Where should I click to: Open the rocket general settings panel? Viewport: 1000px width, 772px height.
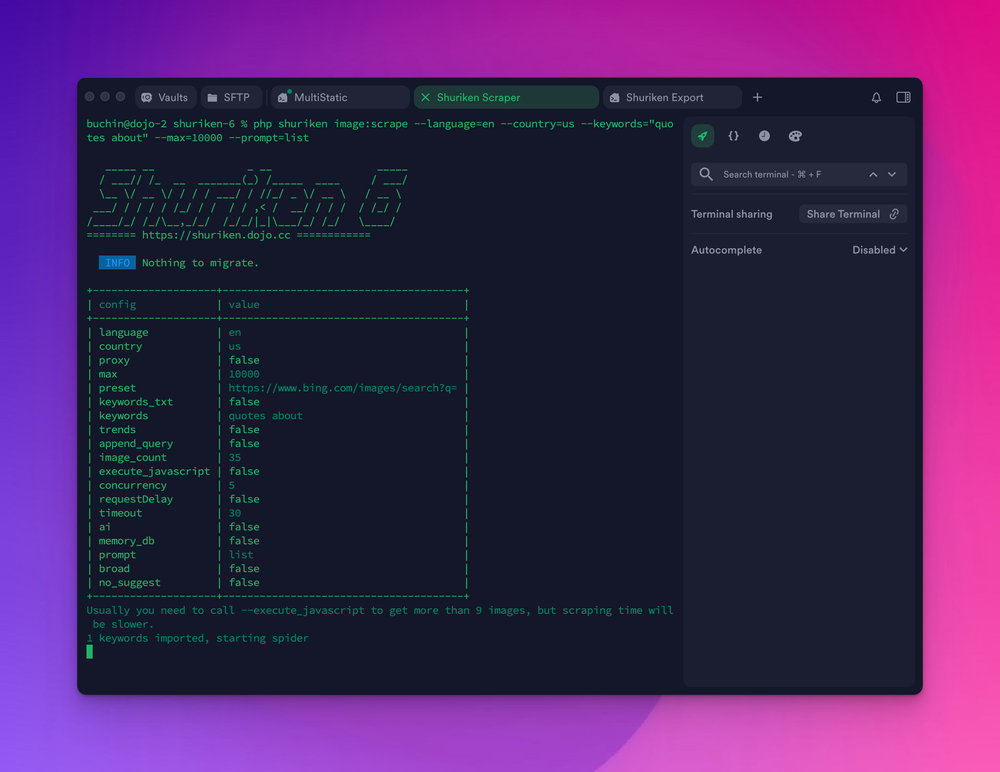coord(702,136)
